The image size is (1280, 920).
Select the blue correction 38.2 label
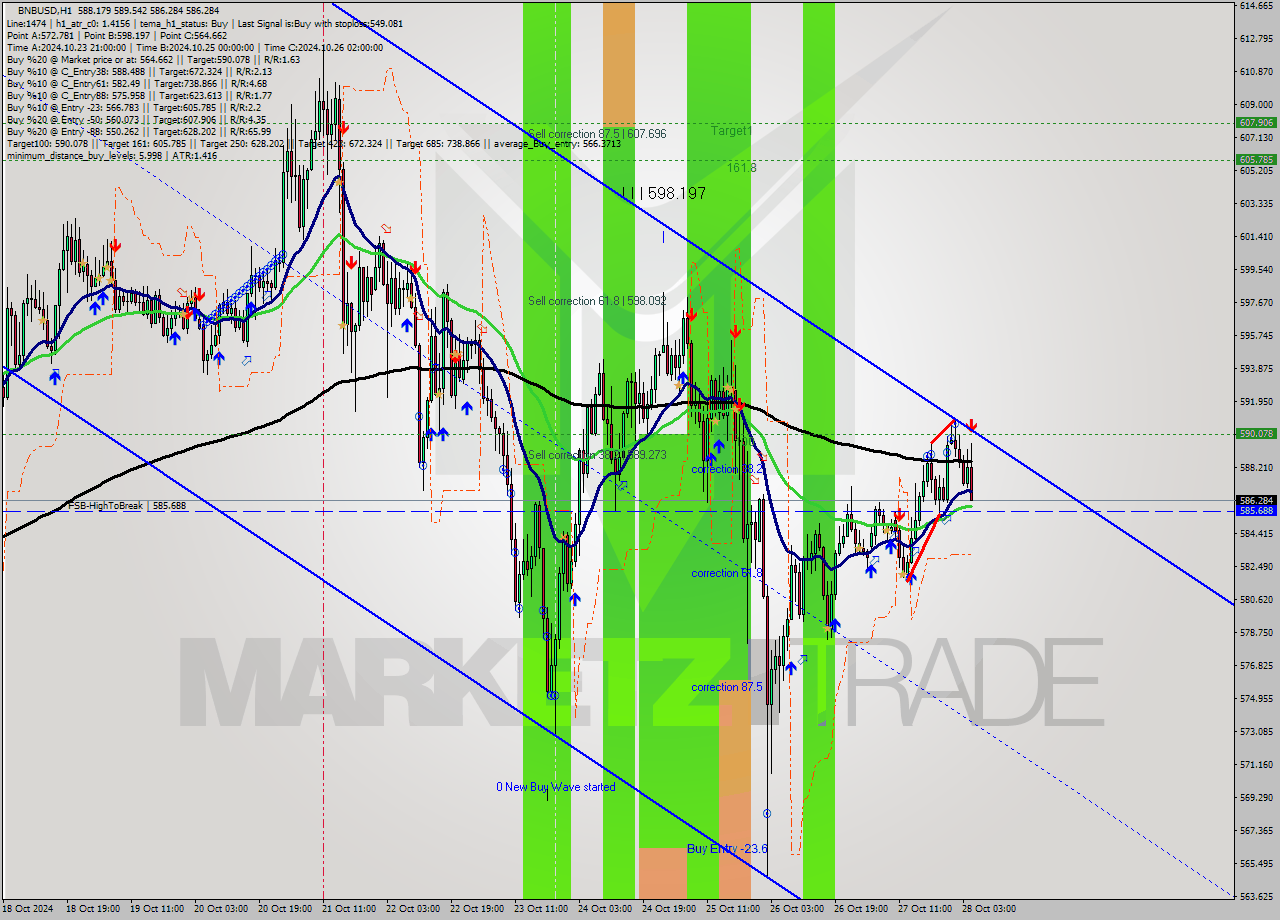tap(727, 469)
